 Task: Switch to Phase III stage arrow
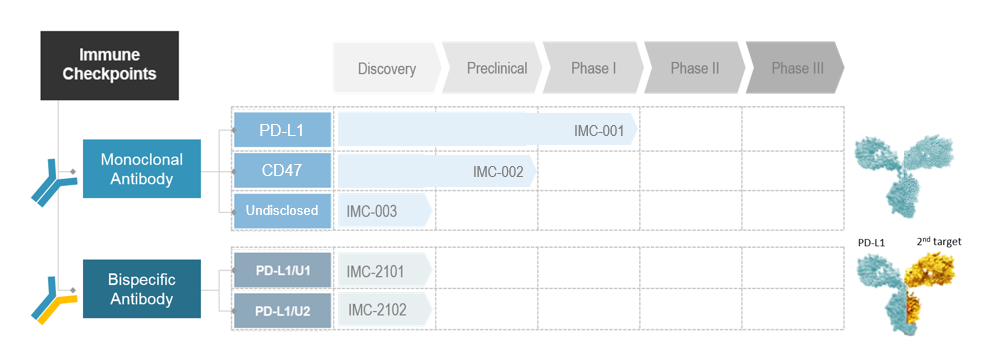coord(796,68)
